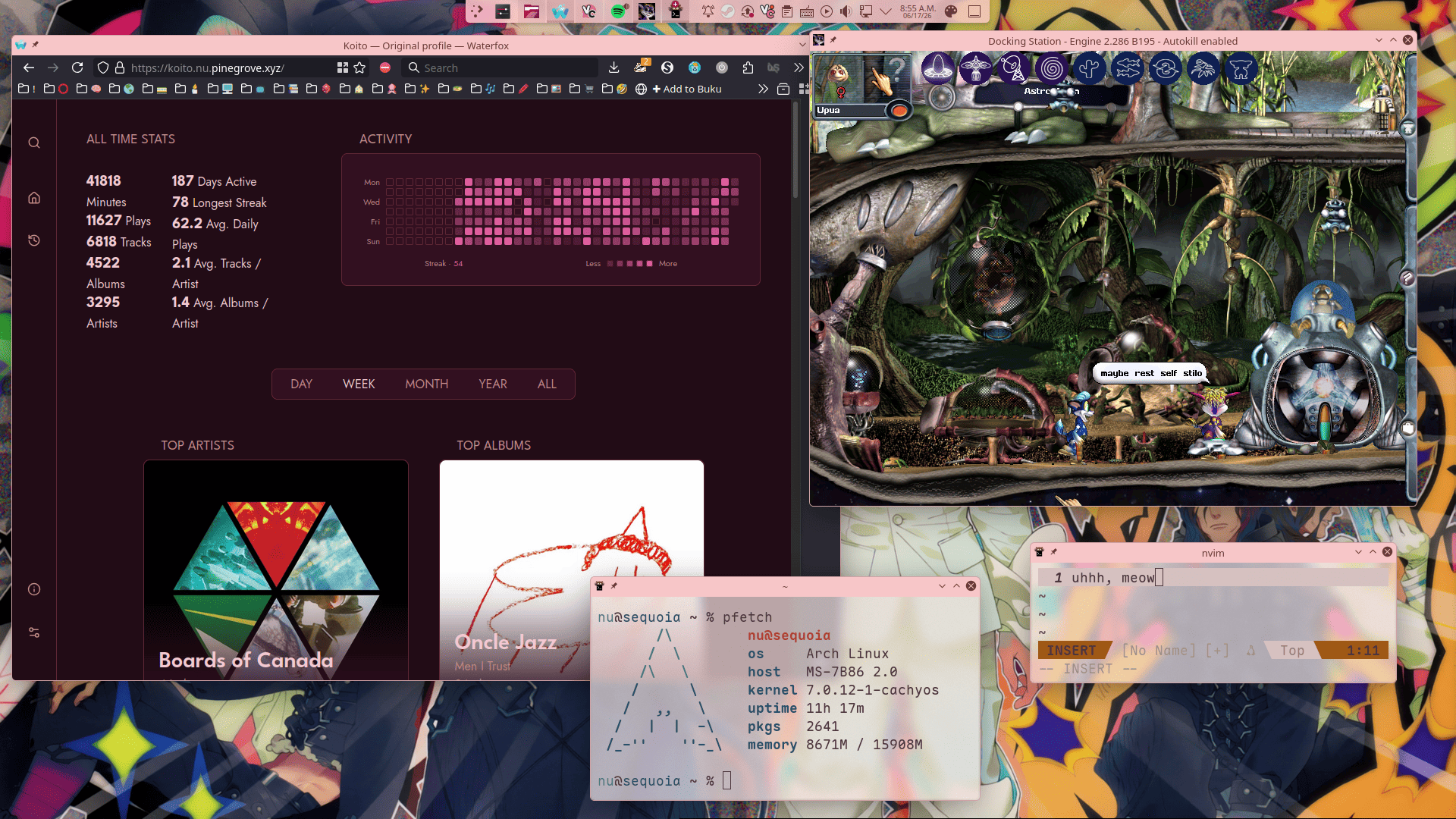1456x819 pixels.
Task: Click the Waterfox page scrollbar thumb
Action: (795, 150)
